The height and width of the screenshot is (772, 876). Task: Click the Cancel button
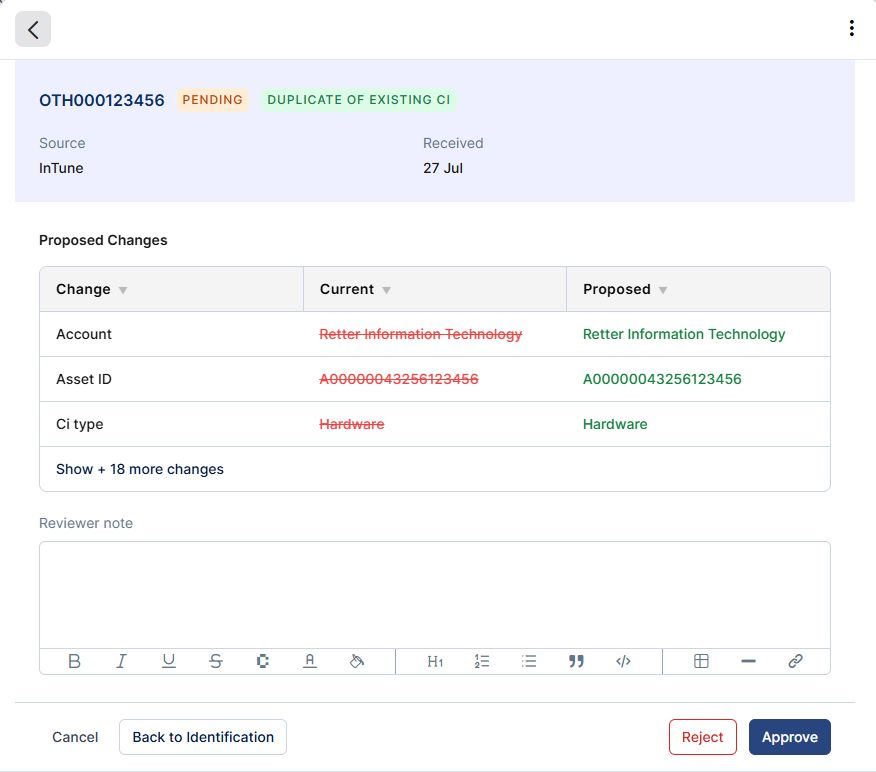pyautogui.click(x=75, y=737)
